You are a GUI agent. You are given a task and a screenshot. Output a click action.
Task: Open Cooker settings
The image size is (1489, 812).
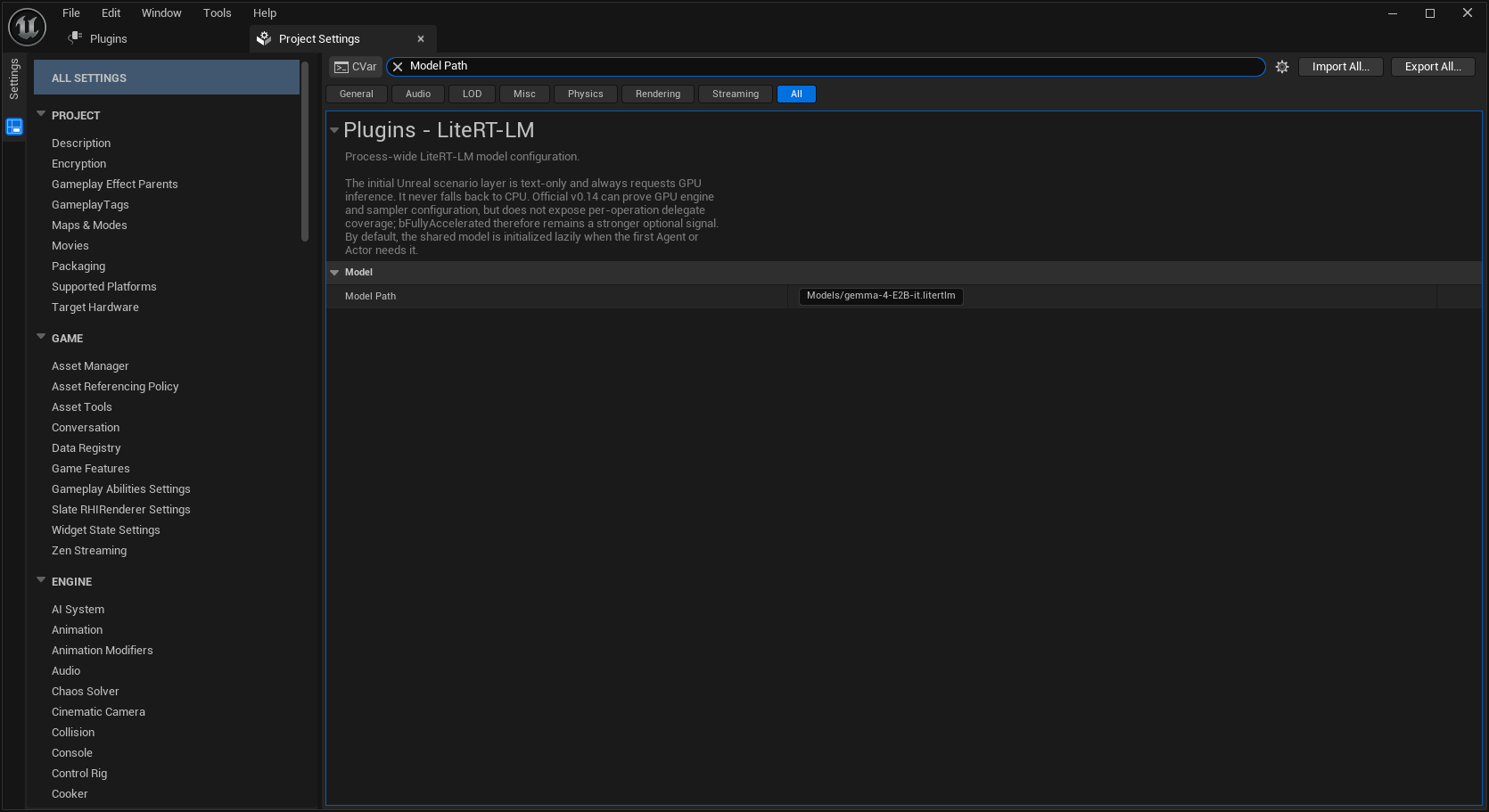pyautogui.click(x=70, y=793)
